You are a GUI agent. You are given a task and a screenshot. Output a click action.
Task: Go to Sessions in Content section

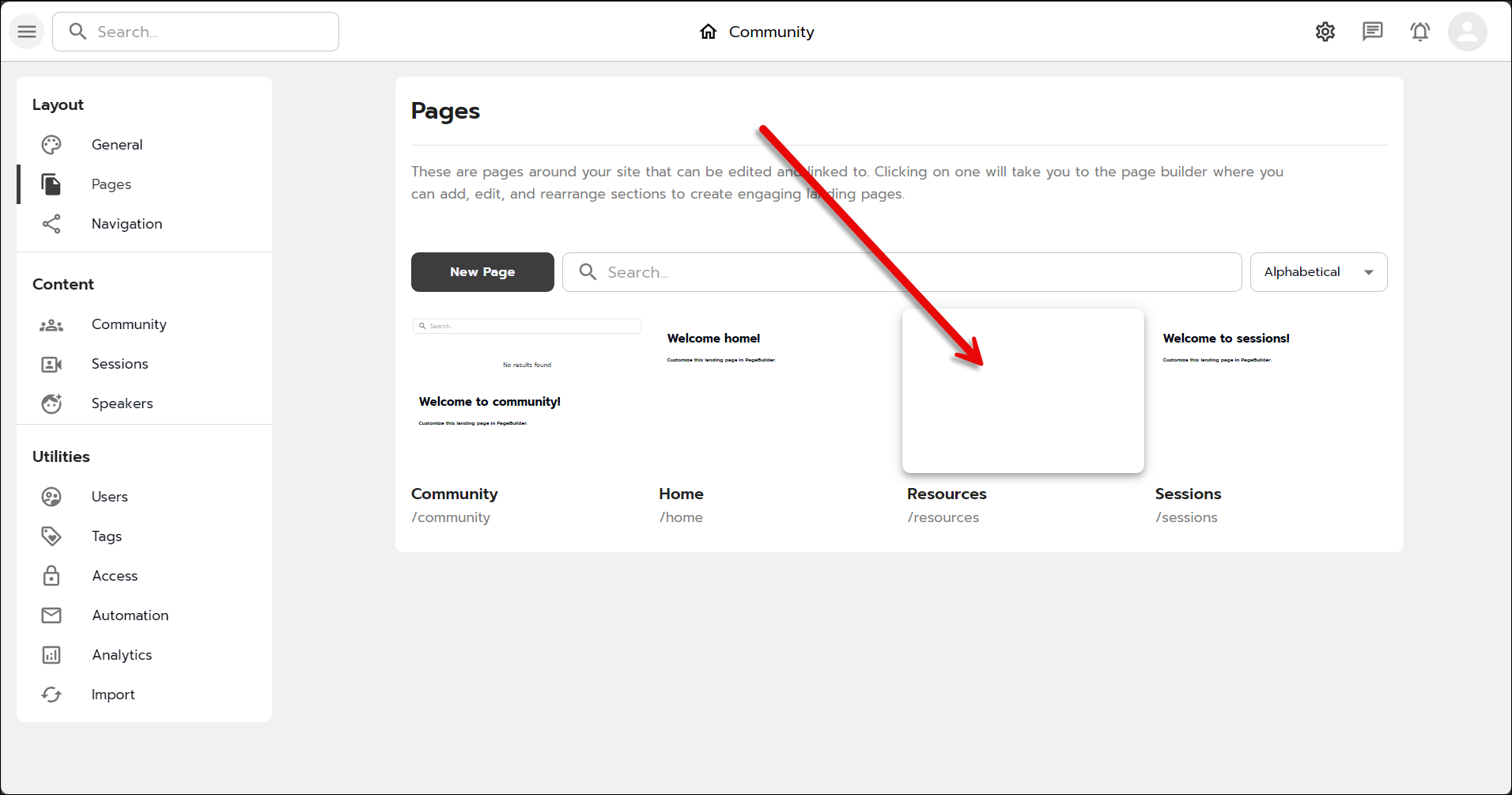pos(119,364)
